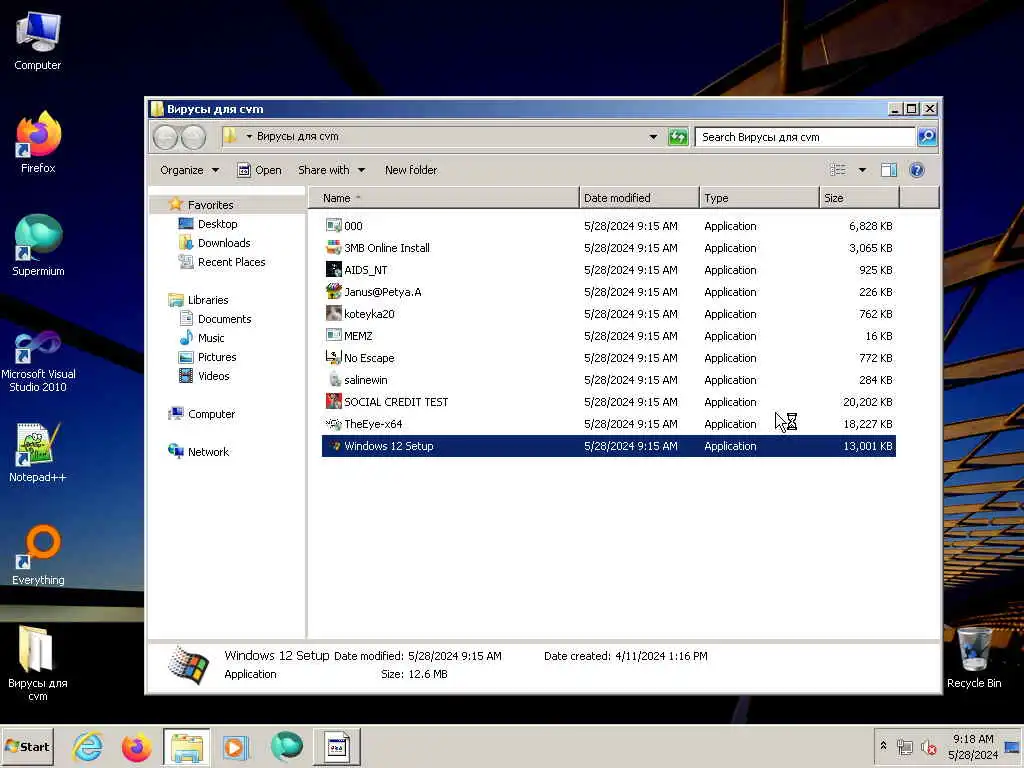Click the Supermium desktop shortcut
Screen dimensions: 1024x768
coord(38,246)
